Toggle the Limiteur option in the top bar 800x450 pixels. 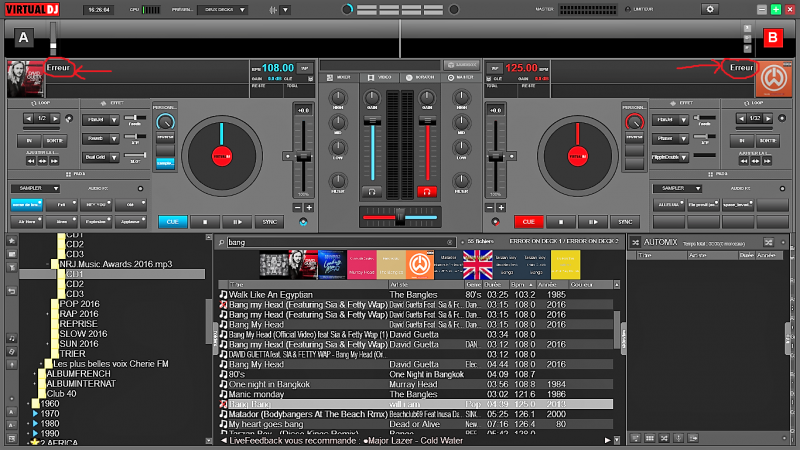tap(639, 9)
